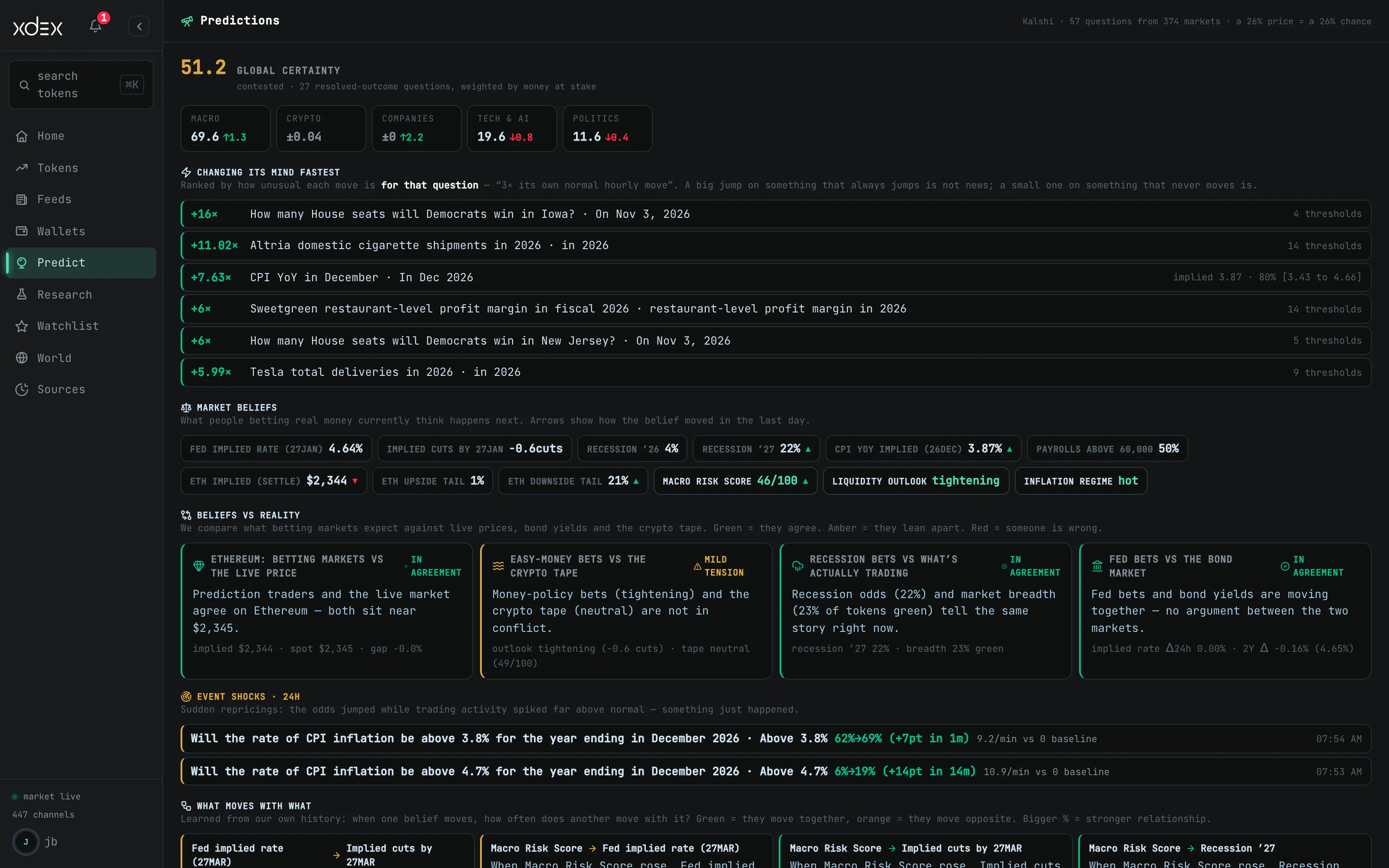Click the xdex logo
The image size is (1389, 868).
pos(38,26)
